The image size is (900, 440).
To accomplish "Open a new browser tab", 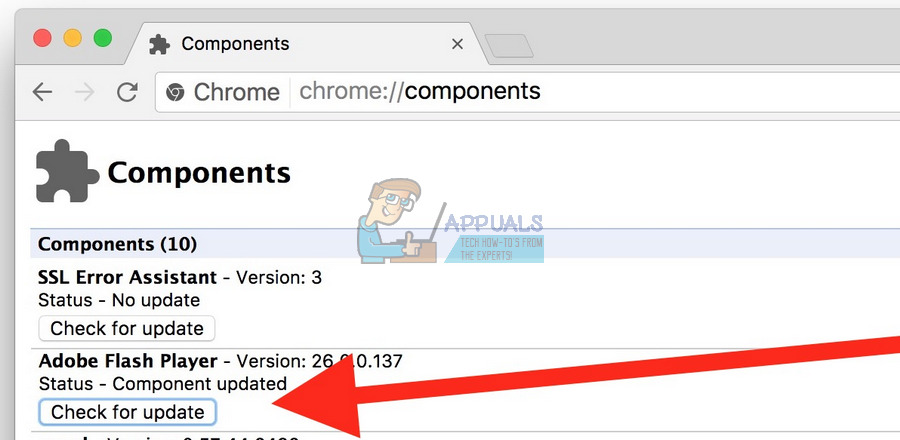I will (x=508, y=45).
